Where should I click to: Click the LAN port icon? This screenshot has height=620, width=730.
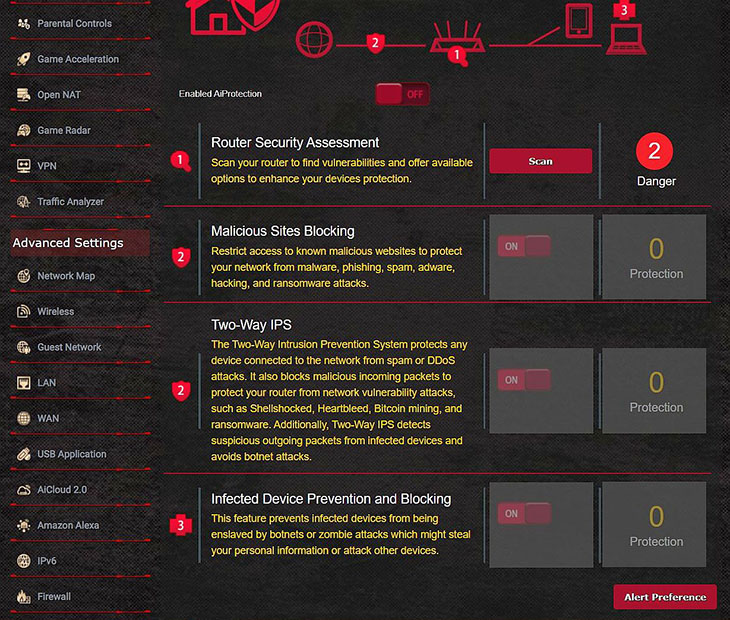click(x=24, y=383)
